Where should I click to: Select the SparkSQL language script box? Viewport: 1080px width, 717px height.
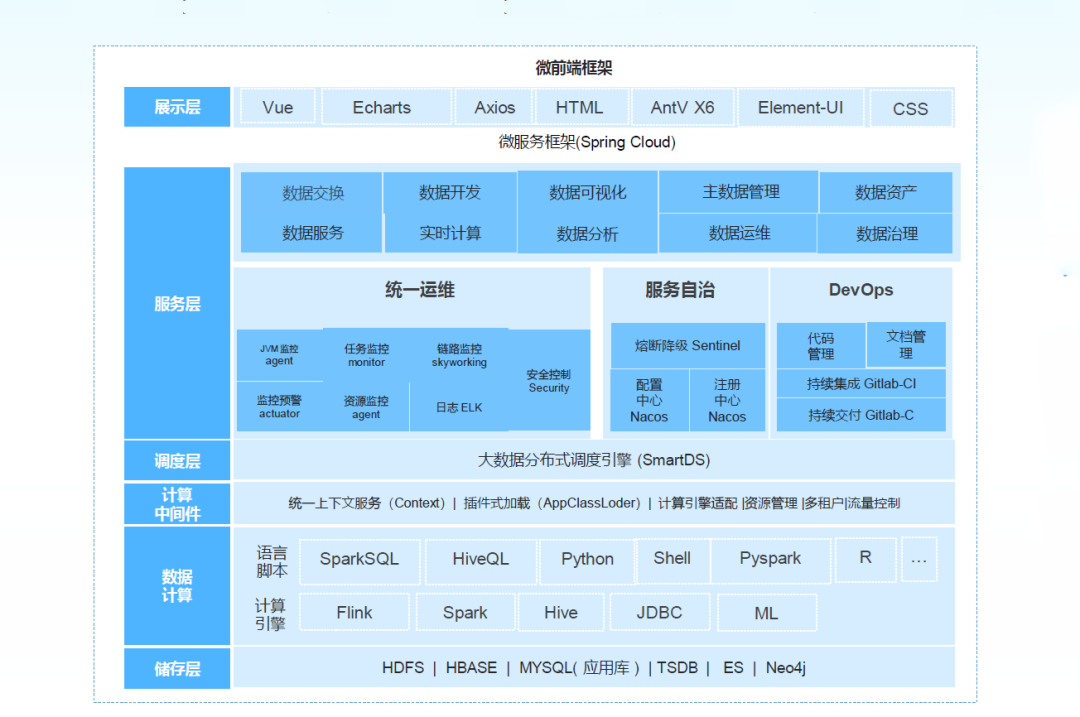click(x=359, y=560)
